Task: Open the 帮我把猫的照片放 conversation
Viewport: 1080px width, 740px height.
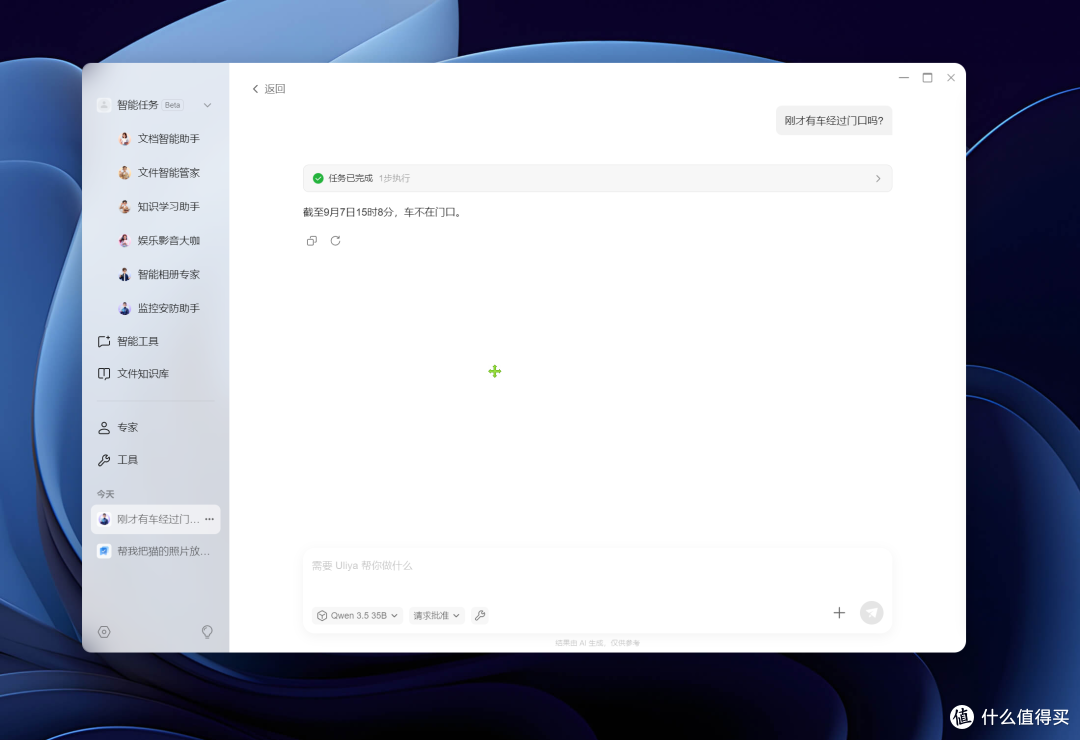Action: tap(156, 551)
